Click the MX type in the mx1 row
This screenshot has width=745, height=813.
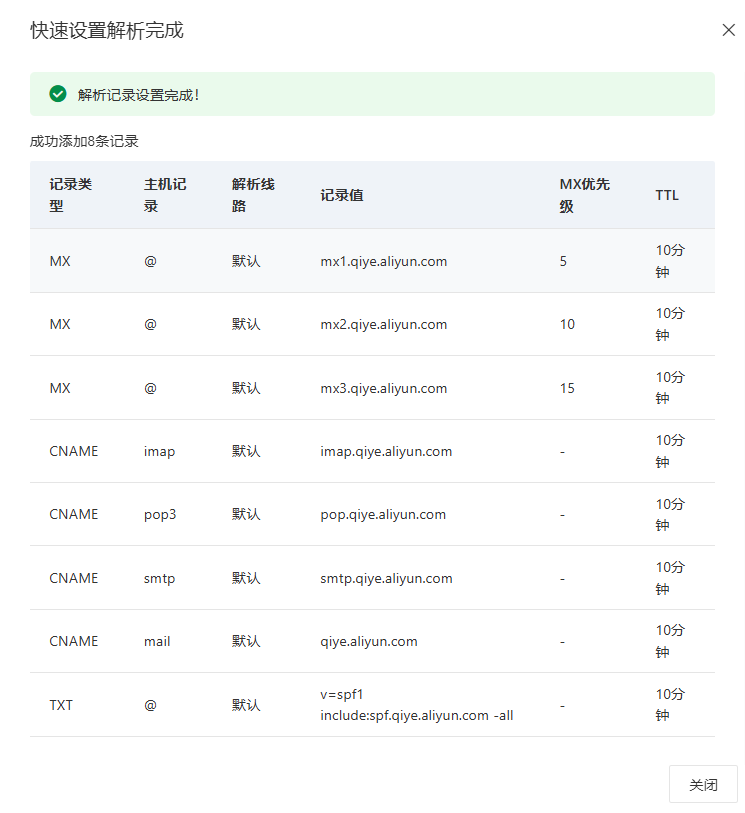tap(60, 261)
